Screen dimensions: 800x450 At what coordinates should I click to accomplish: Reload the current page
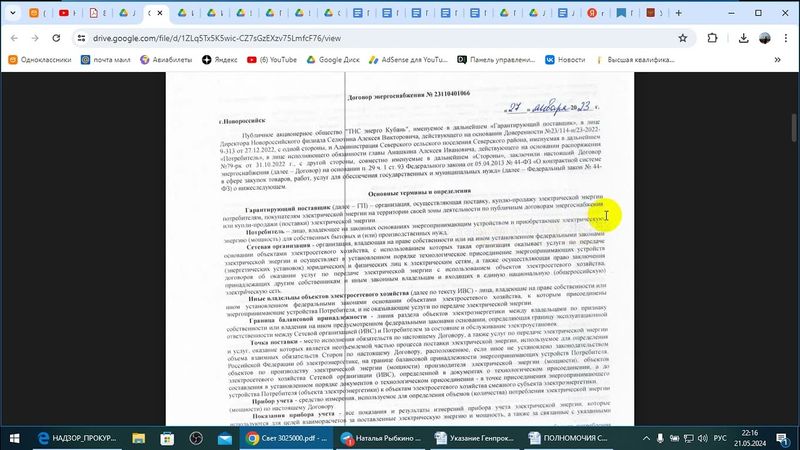(x=56, y=38)
